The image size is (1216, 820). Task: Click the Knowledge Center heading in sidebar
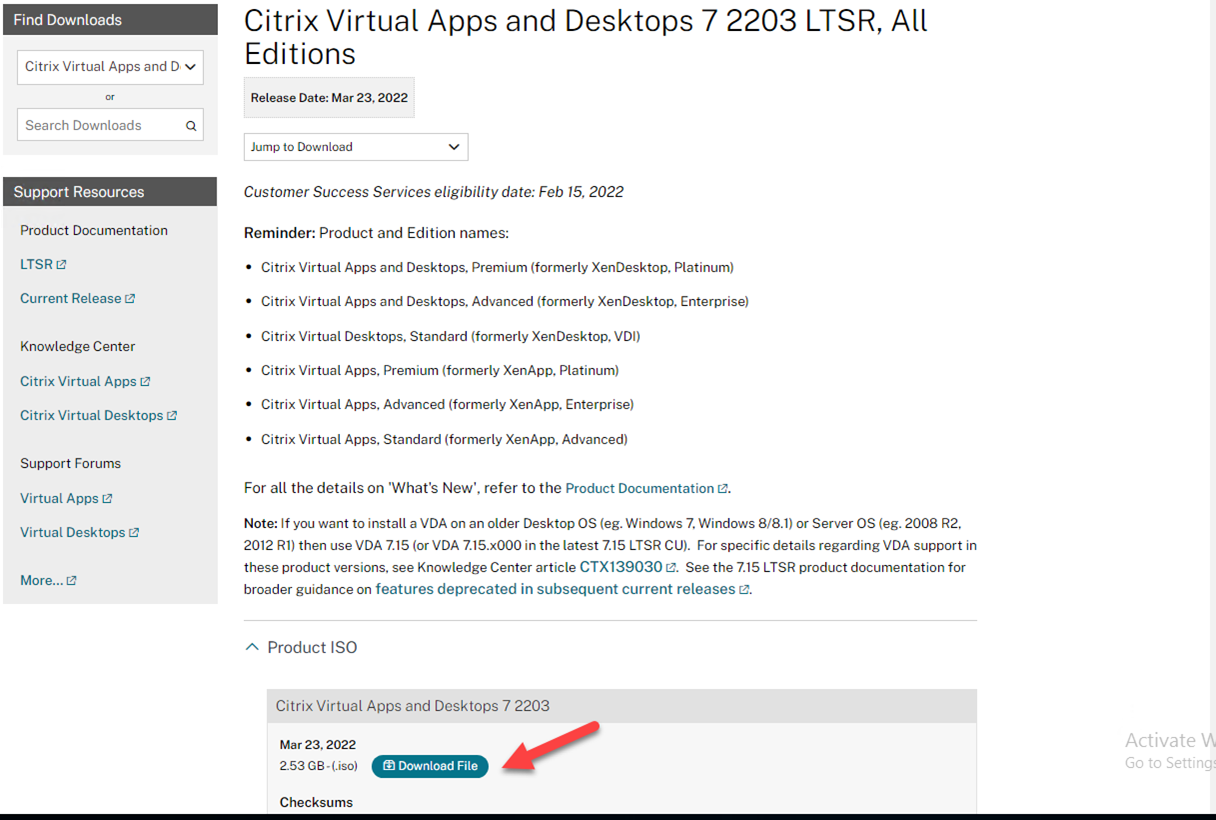tap(78, 347)
